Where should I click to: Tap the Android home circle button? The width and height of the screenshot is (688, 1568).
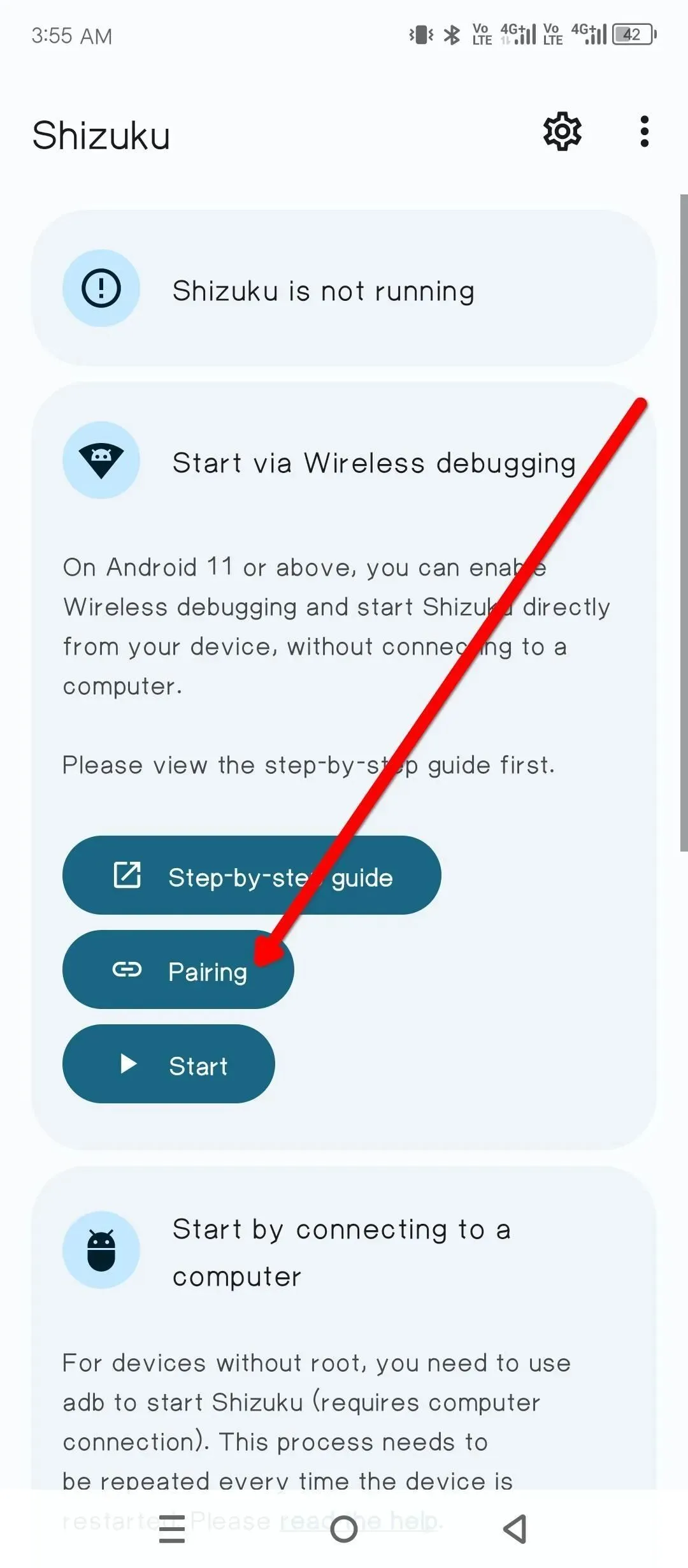344,1528
